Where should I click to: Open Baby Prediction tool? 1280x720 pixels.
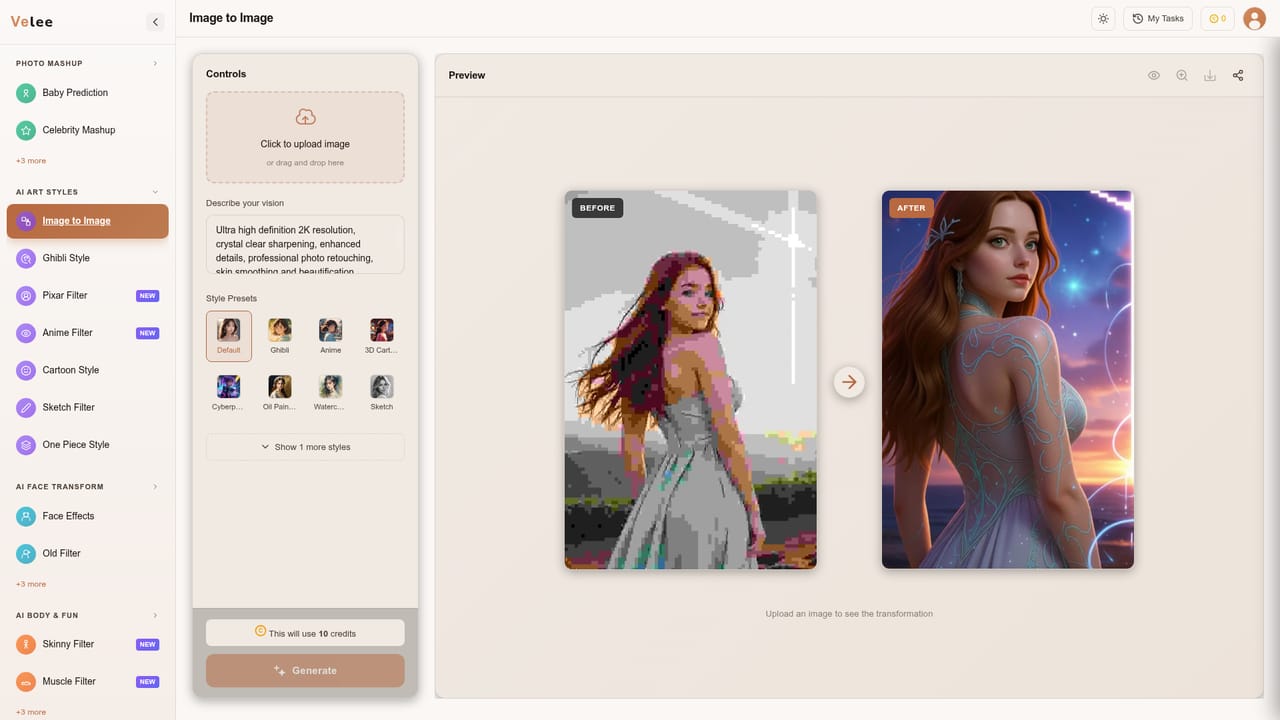tap(88, 93)
